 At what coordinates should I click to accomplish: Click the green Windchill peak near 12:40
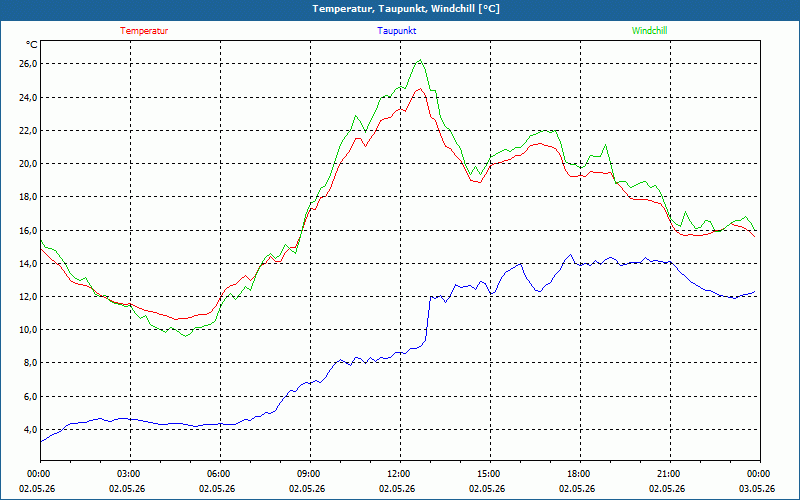pos(420,60)
